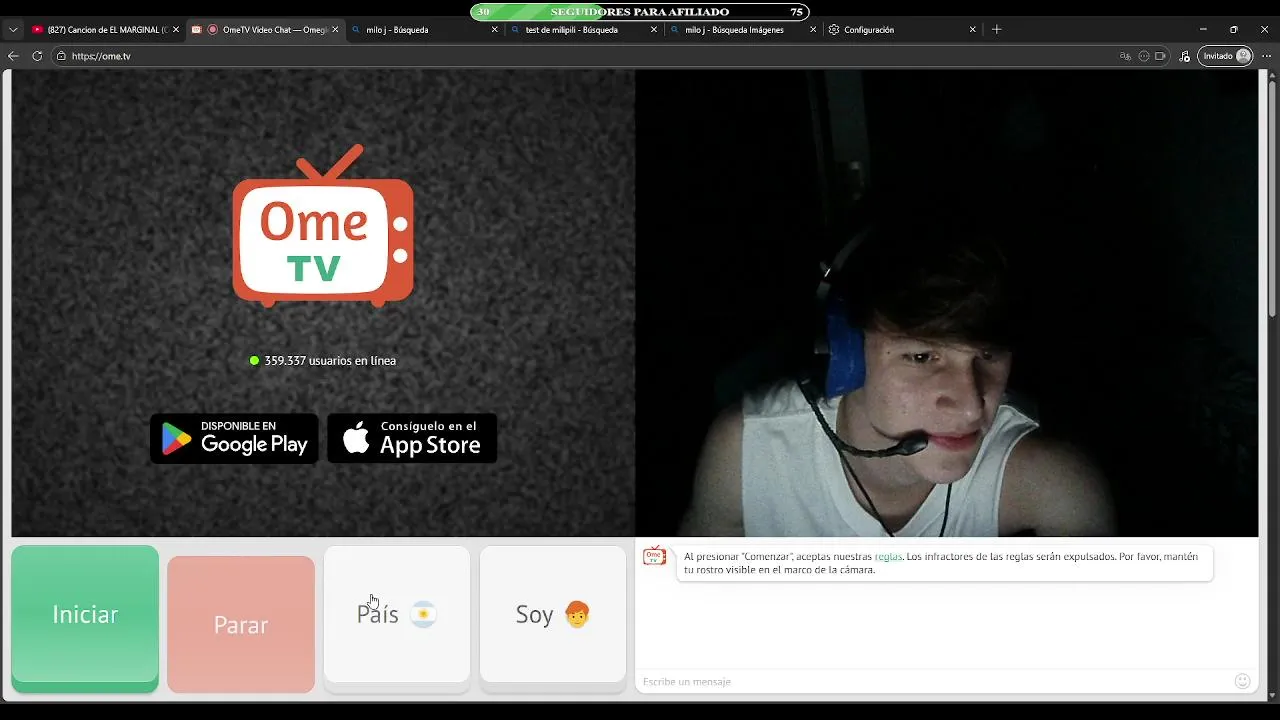
Task: Click the OmeTV logo on the left panel
Action: (323, 226)
